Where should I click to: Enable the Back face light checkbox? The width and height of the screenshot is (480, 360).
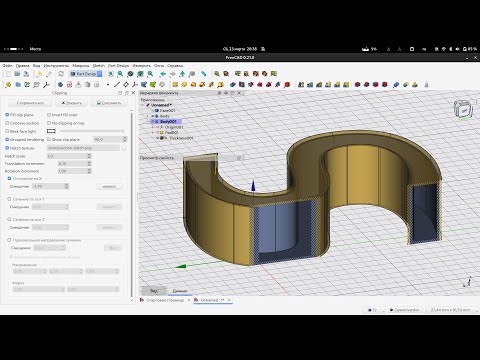[x=7, y=131]
